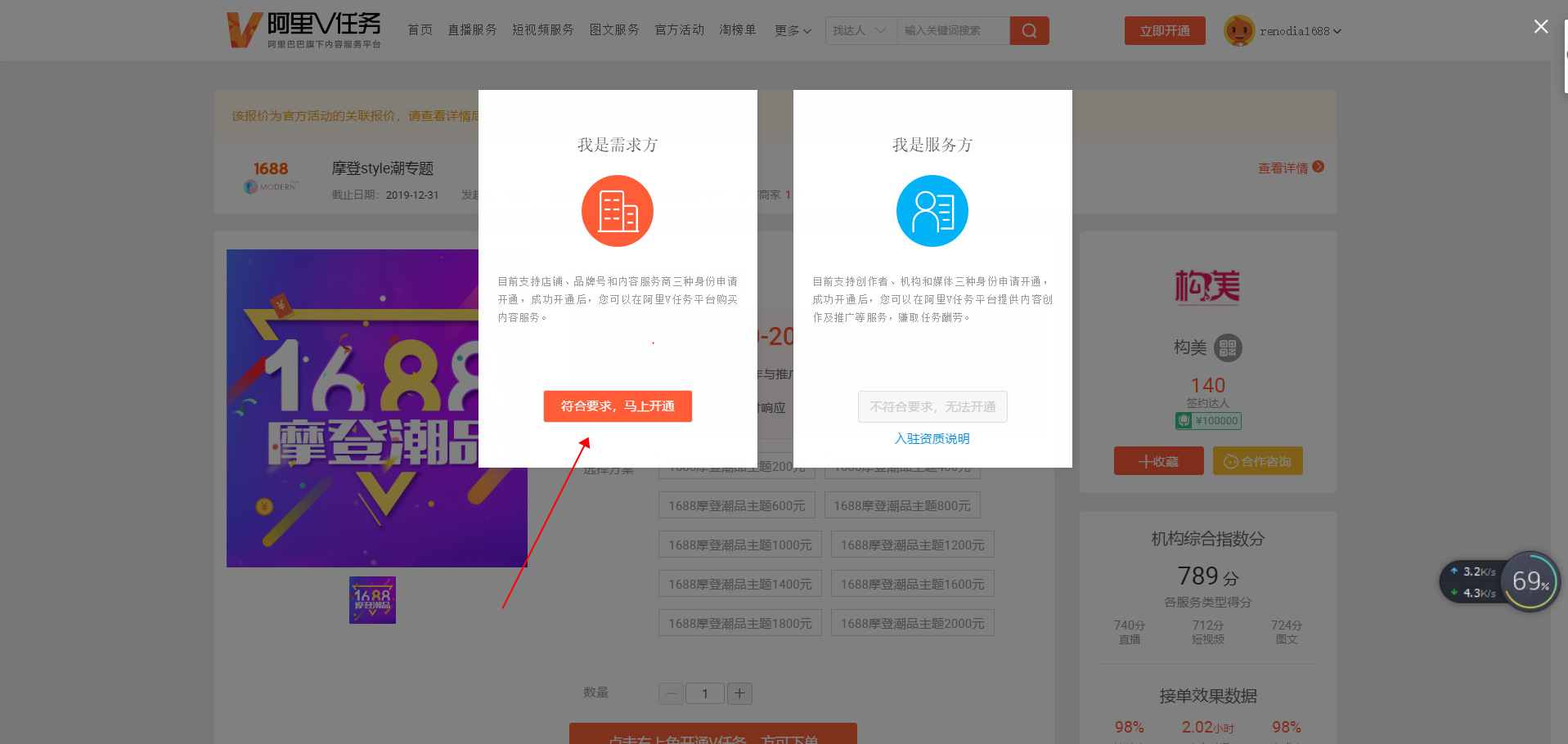Image resolution: width=1568 pixels, height=744 pixels.
Task: Click the keyword search input field
Action: click(954, 30)
